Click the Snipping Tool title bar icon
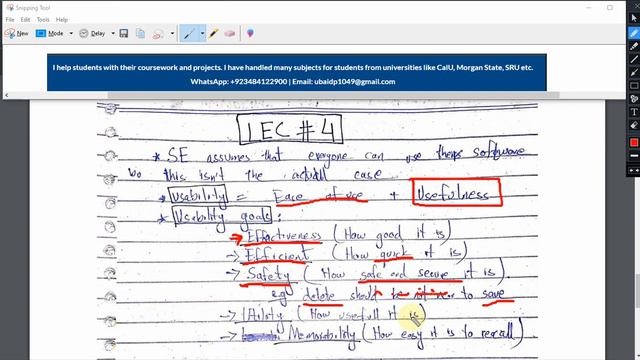Image resolution: width=640 pixels, height=360 pixels. 10,8
